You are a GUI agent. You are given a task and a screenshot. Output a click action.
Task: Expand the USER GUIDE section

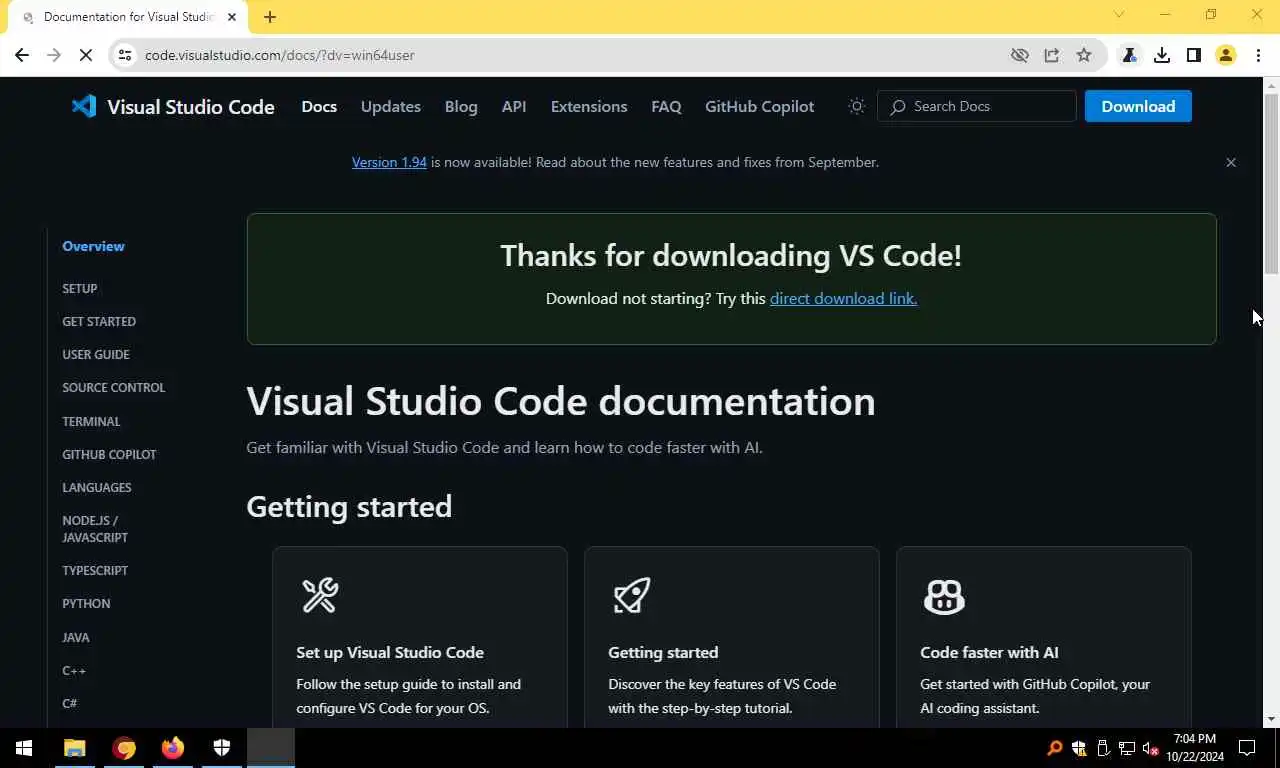(x=96, y=354)
